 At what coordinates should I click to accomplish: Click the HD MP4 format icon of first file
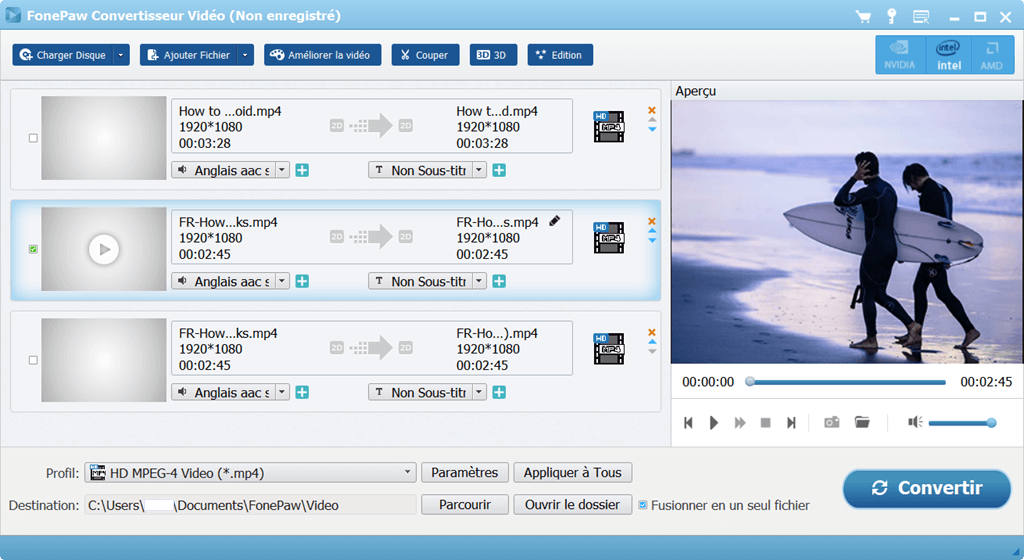coord(608,126)
